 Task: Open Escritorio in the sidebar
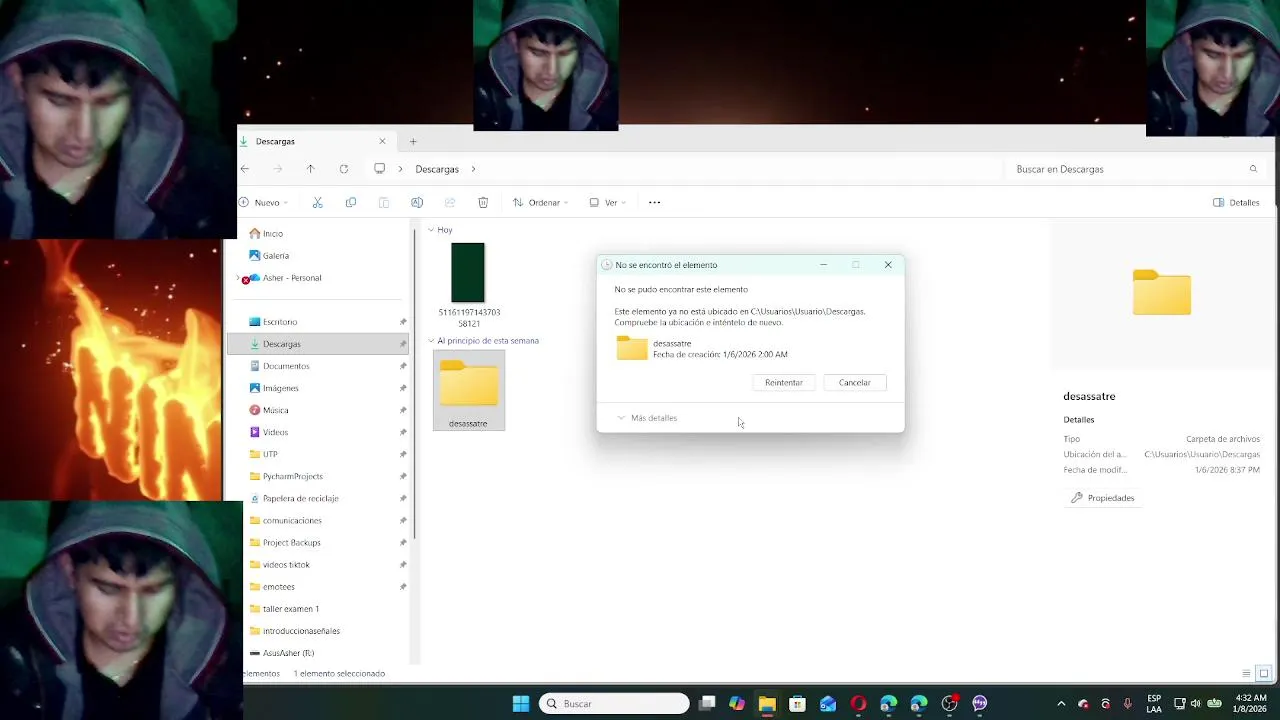click(280, 322)
